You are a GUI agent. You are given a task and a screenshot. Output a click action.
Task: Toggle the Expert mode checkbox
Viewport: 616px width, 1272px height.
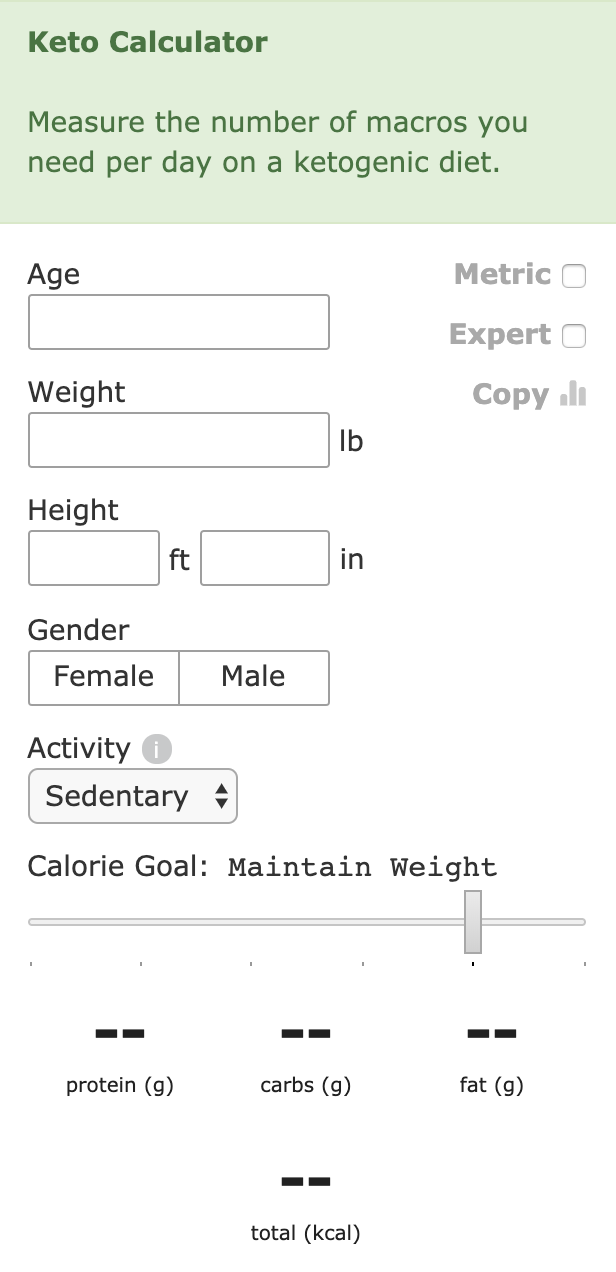[574, 336]
